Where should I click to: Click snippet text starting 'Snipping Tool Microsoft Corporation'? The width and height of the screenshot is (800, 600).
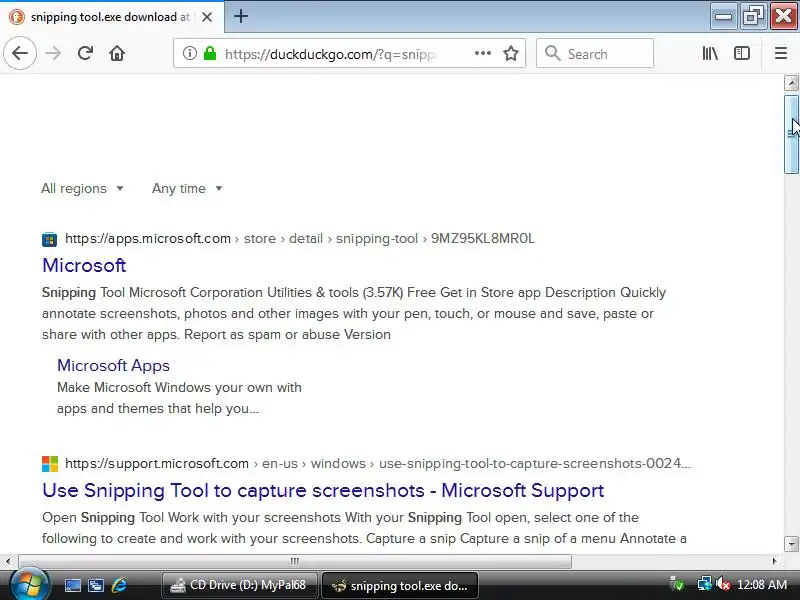pyautogui.click(x=354, y=313)
